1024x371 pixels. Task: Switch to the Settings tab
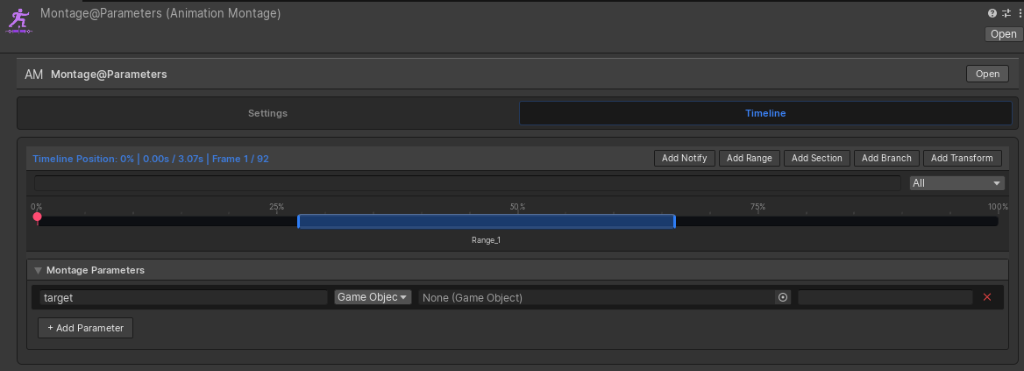[268, 113]
